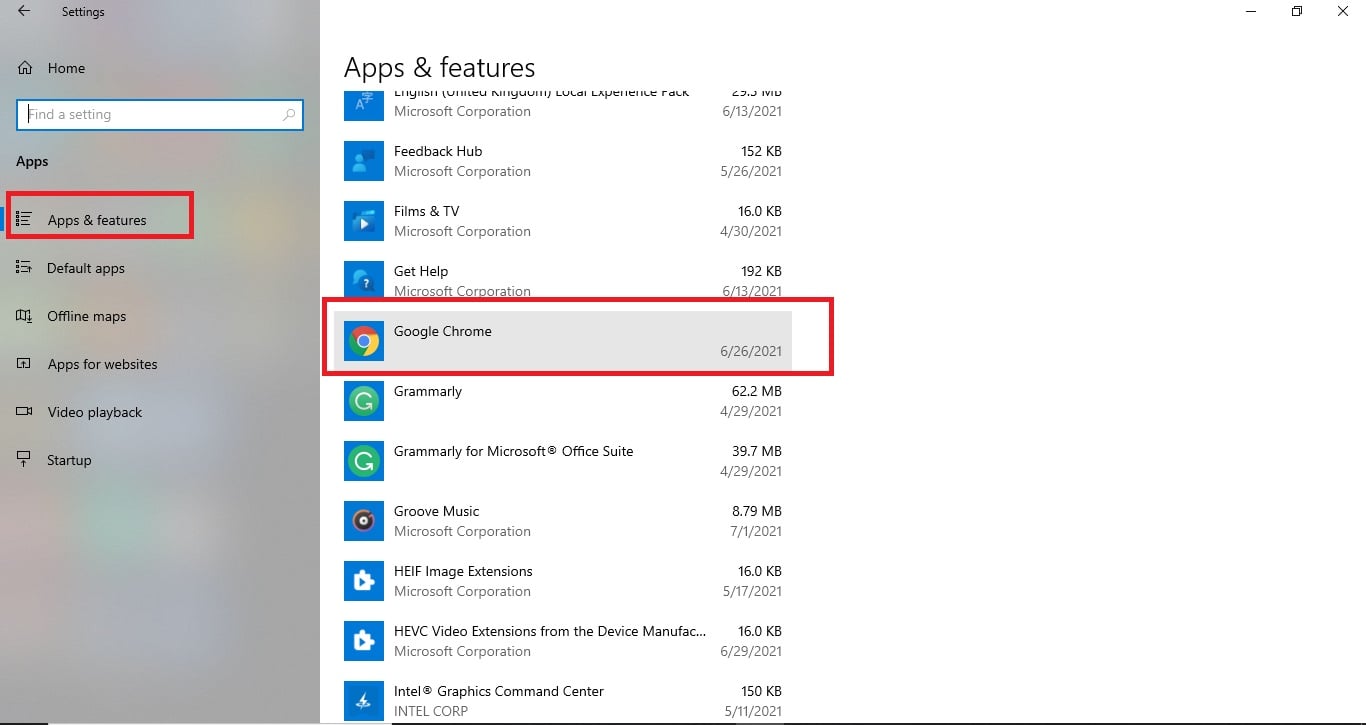The height and width of the screenshot is (725, 1366).
Task: Click Groove Music app name
Action: pyautogui.click(x=437, y=511)
